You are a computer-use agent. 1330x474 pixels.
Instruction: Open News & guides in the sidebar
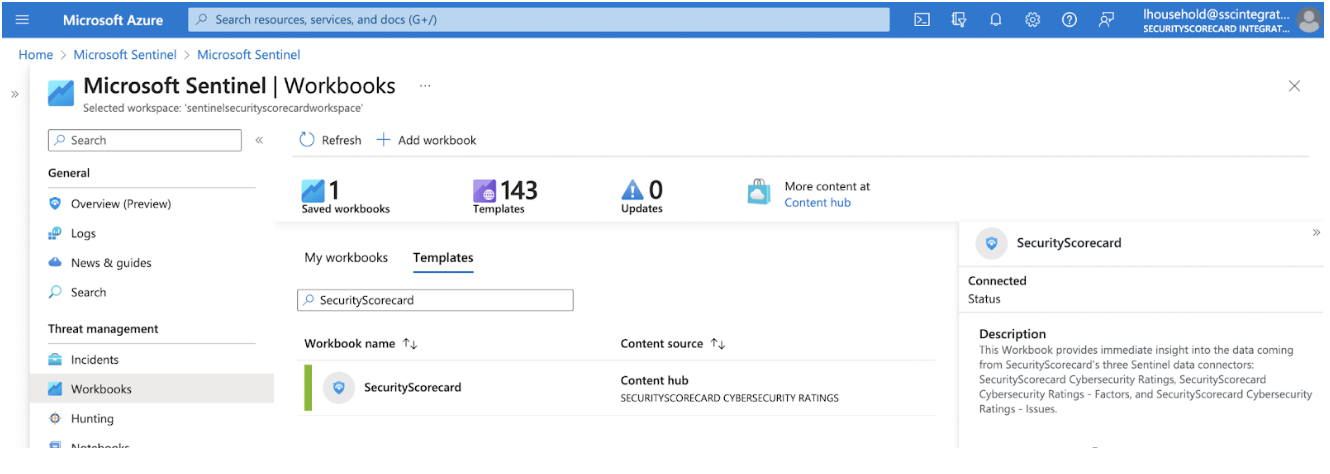pos(111,263)
